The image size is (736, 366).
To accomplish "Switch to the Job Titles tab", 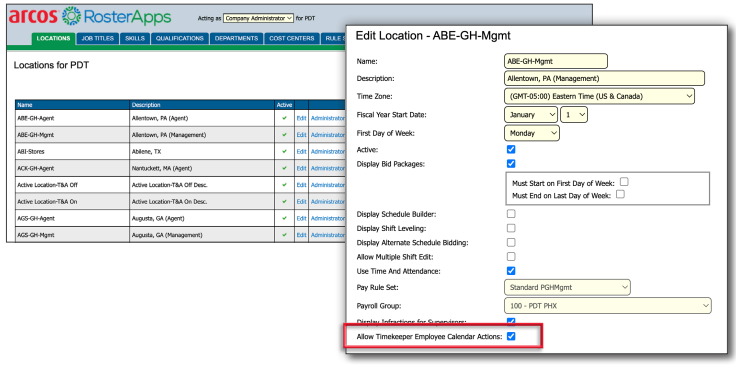I will click(x=98, y=38).
